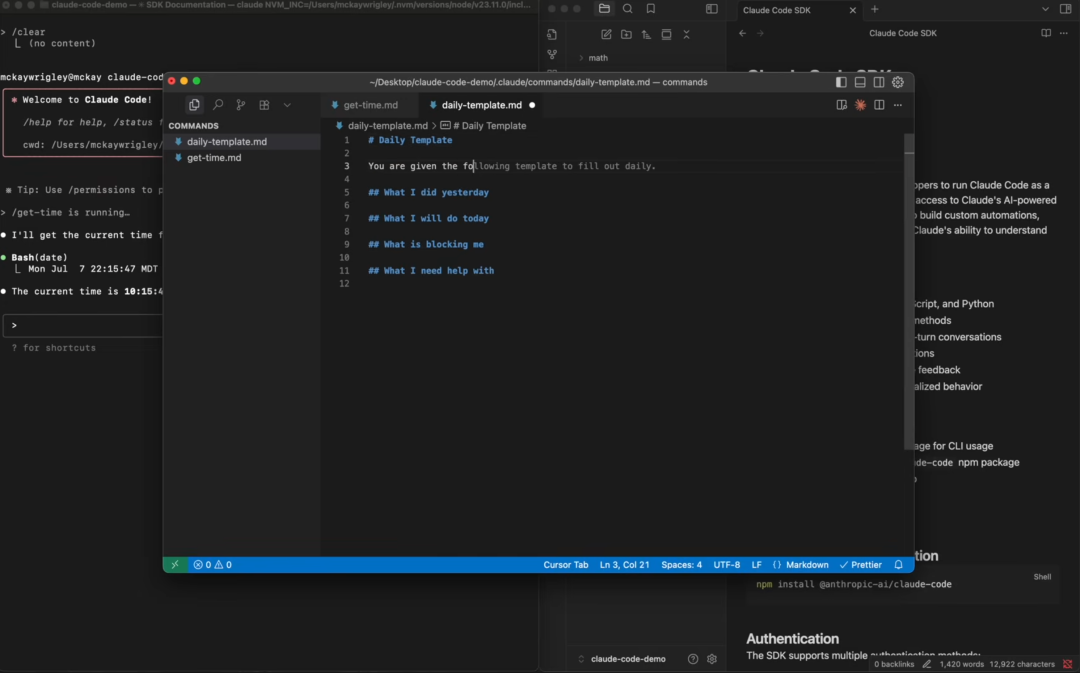The height and width of the screenshot is (673, 1080).
Task: Open markdown preview to the side
Action: [x=841, y=105]
